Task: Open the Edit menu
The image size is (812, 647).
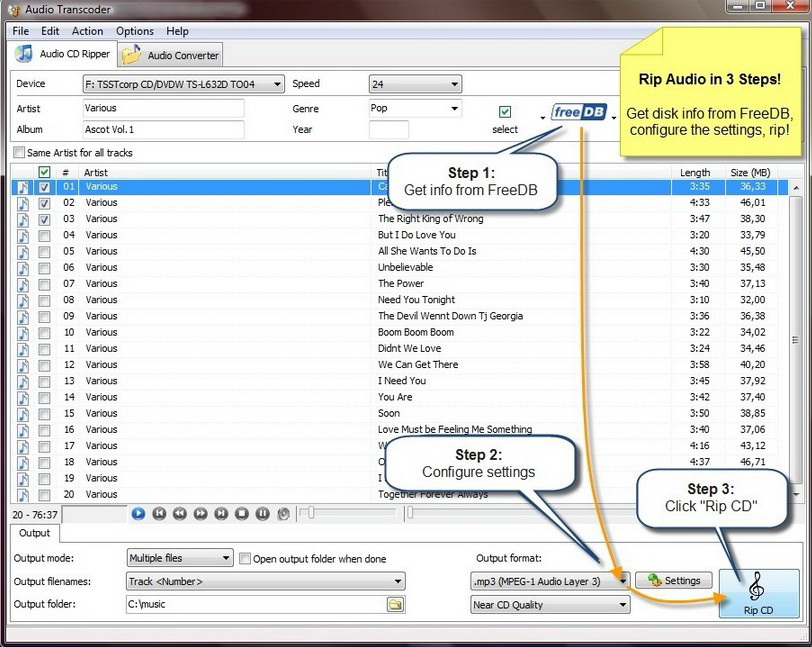Action: 50,31
